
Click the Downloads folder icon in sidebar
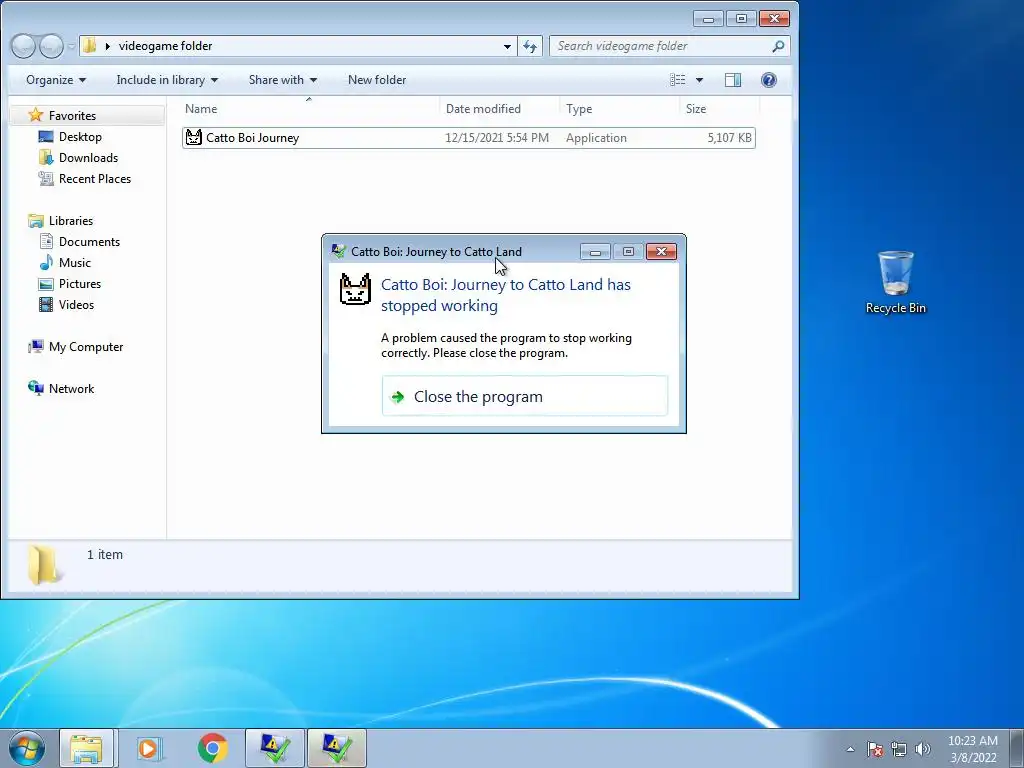(46, 157)
